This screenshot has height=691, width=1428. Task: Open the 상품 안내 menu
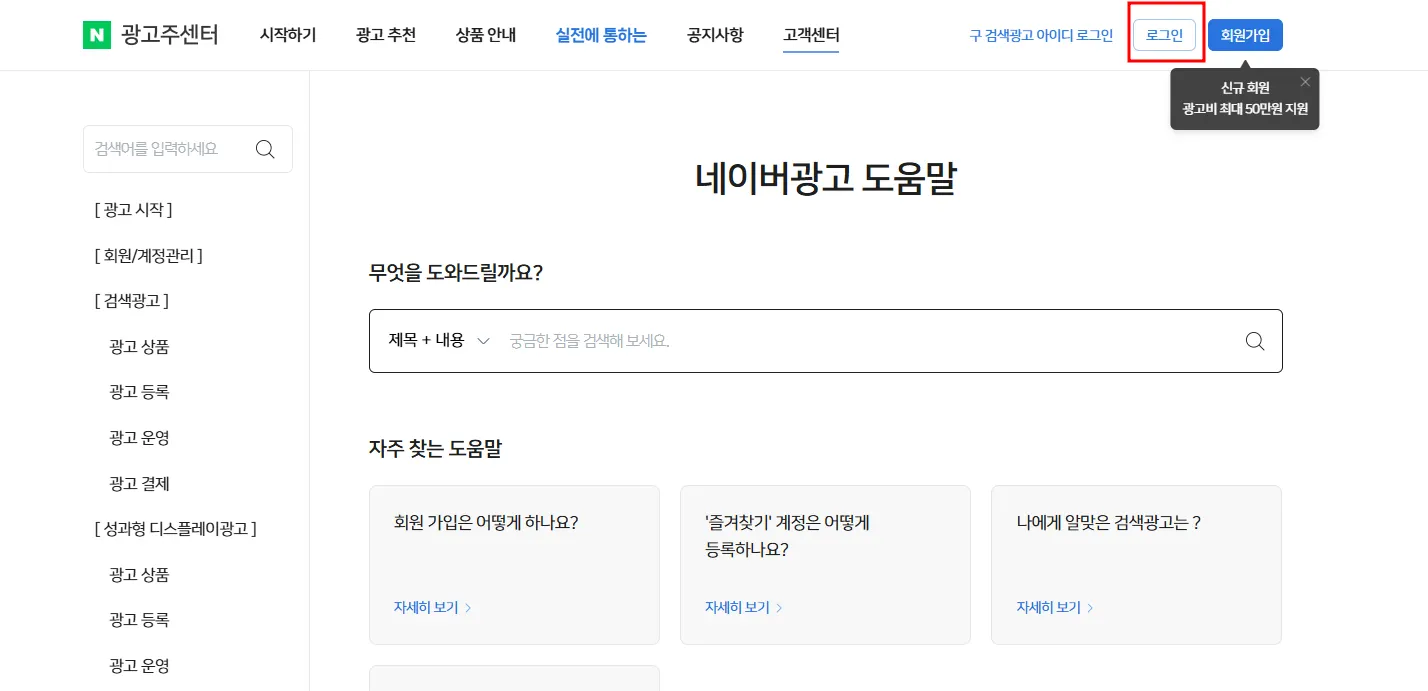486,35
